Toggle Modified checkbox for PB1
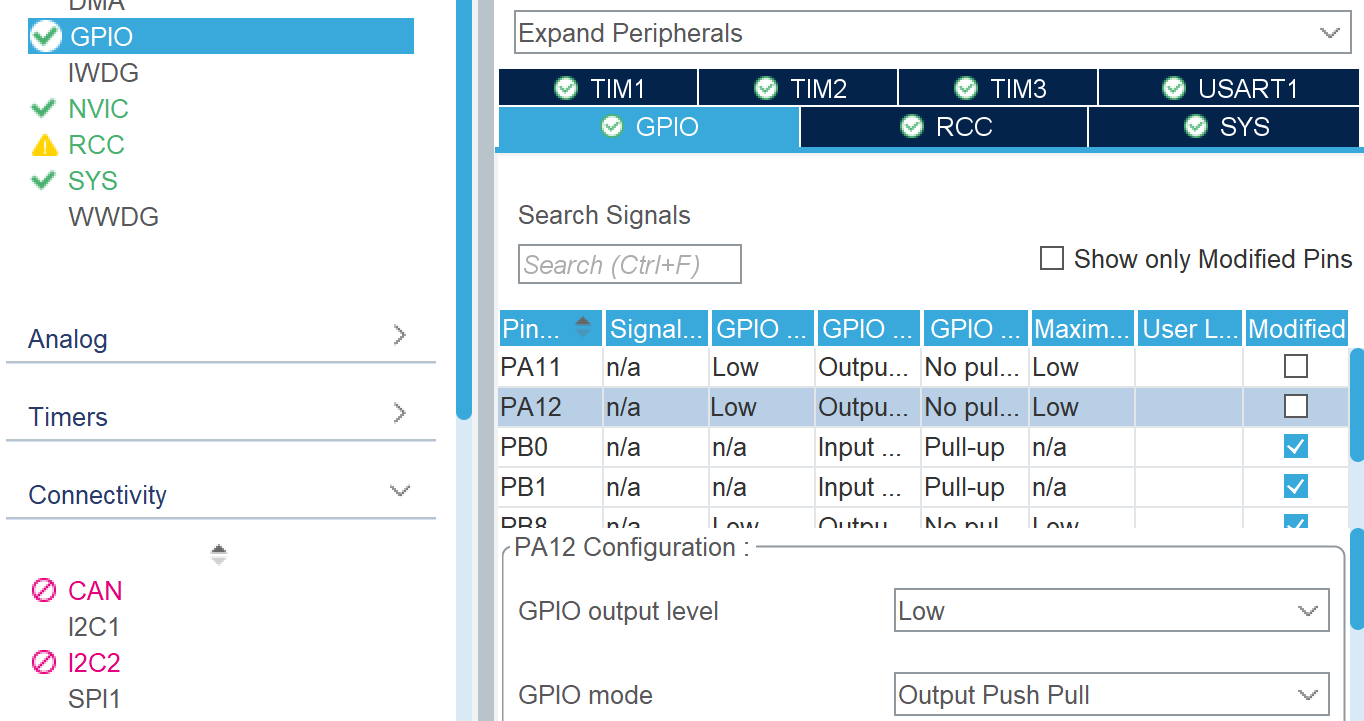This screenshot has width=1364, height=721. [x=1296, y=486]
